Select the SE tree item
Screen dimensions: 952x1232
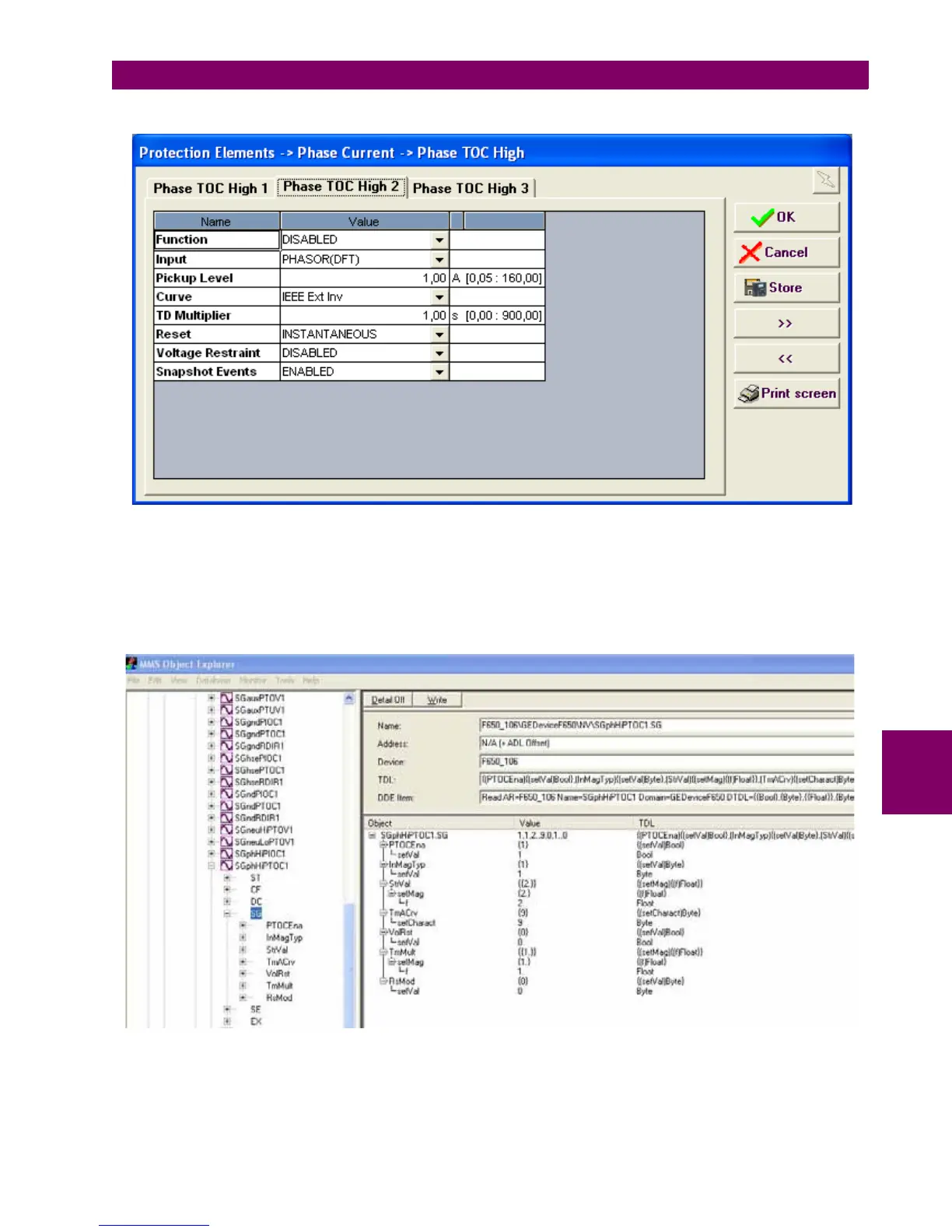click(255, 1010)
